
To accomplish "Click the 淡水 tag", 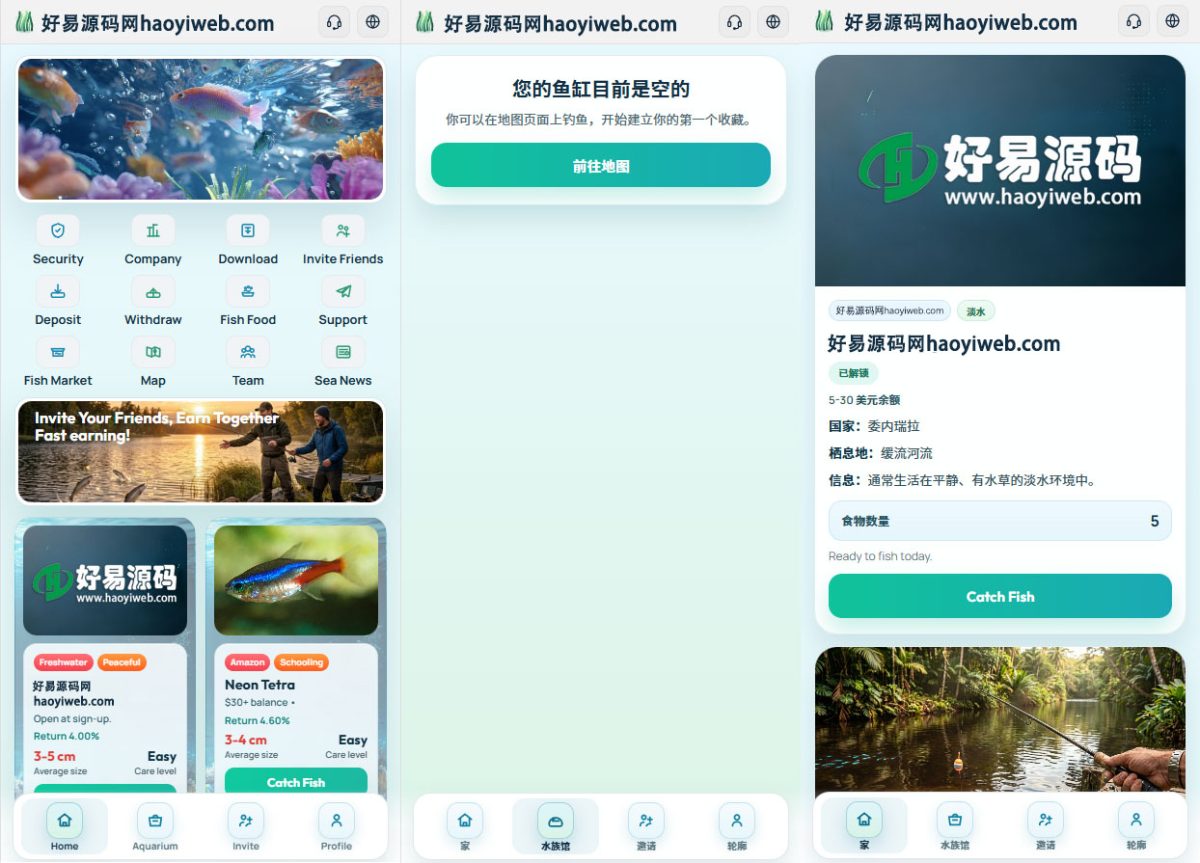I will 976,311.
